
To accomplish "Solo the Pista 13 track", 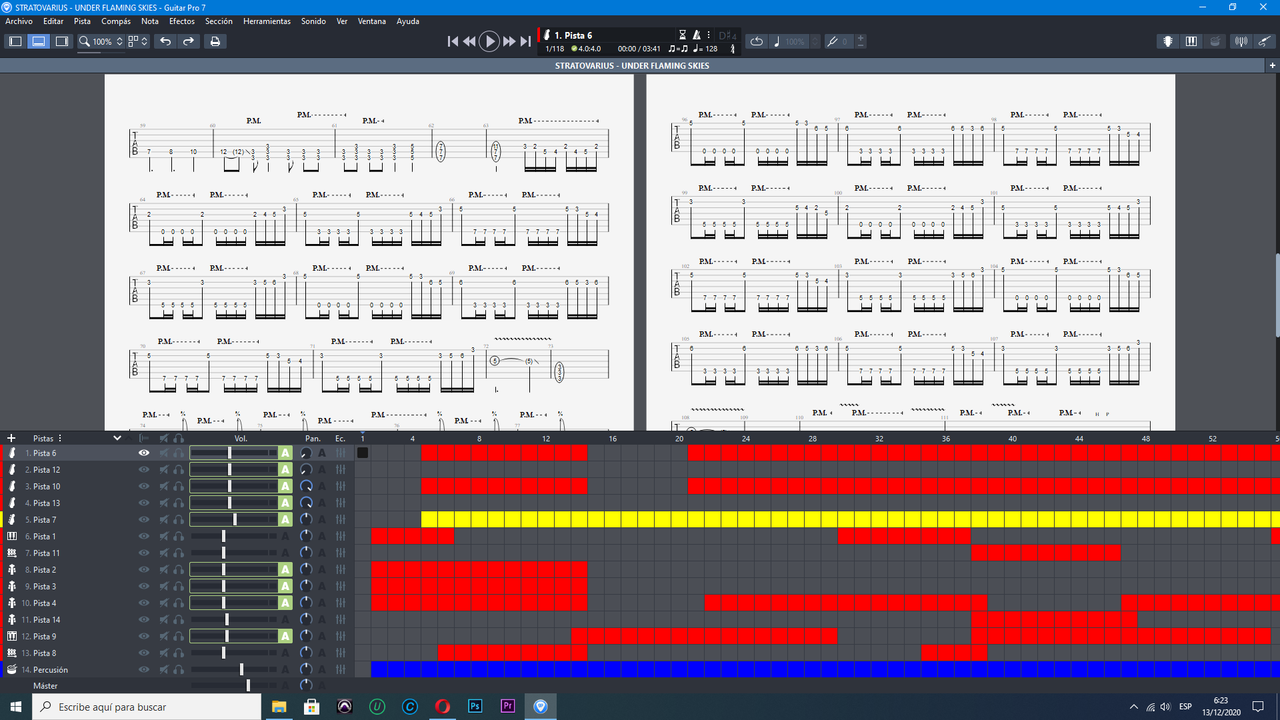I will [x=179, y=503].
